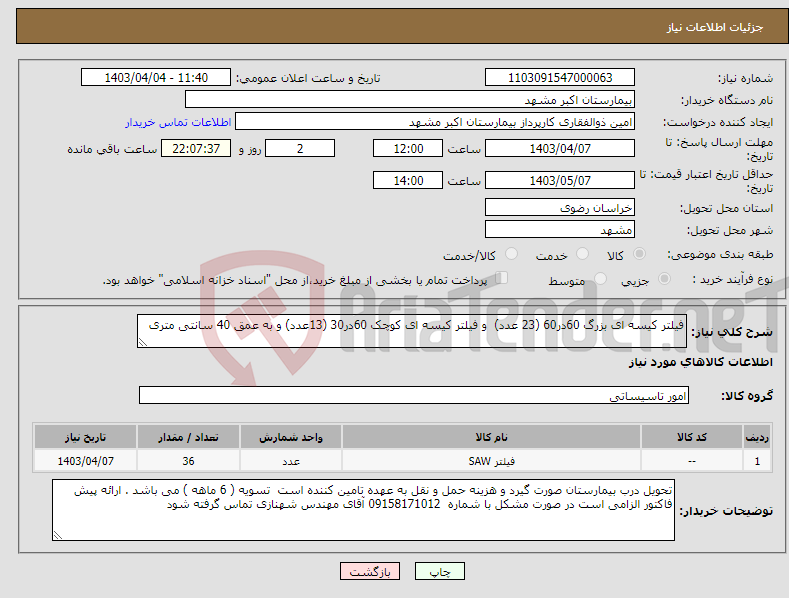789x598 pixels.
Task: Click the remaining time field 22:07:37
Action: coord(196,148)
